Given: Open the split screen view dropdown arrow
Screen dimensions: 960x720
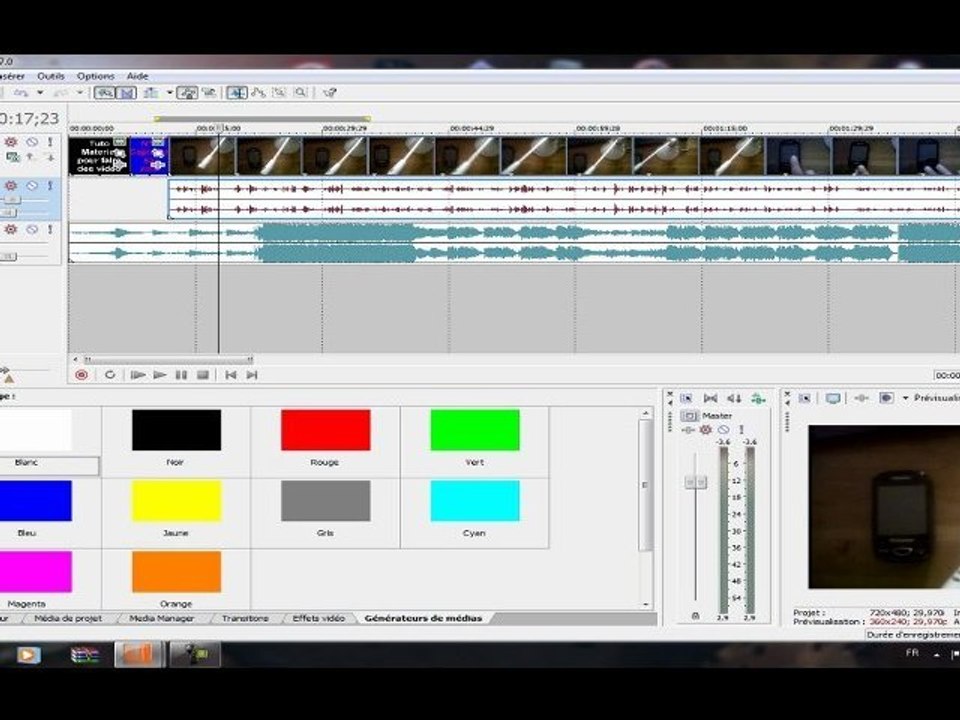Looking at the screenshot, I should 906,398.
